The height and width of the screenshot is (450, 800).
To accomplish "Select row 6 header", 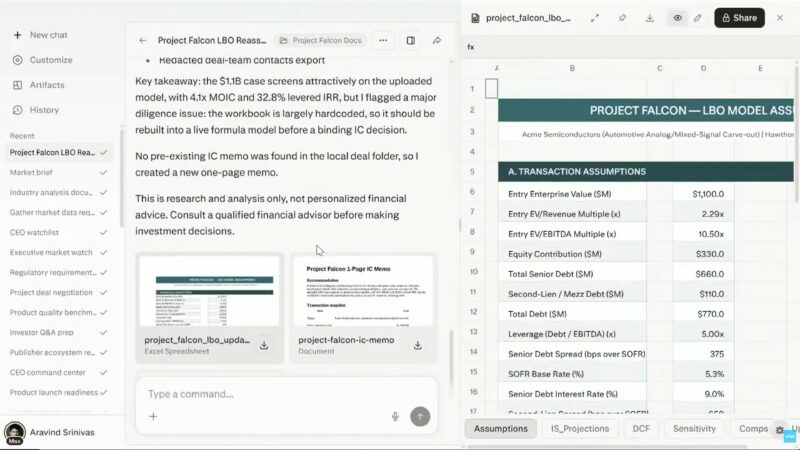I will coord(472,192).
